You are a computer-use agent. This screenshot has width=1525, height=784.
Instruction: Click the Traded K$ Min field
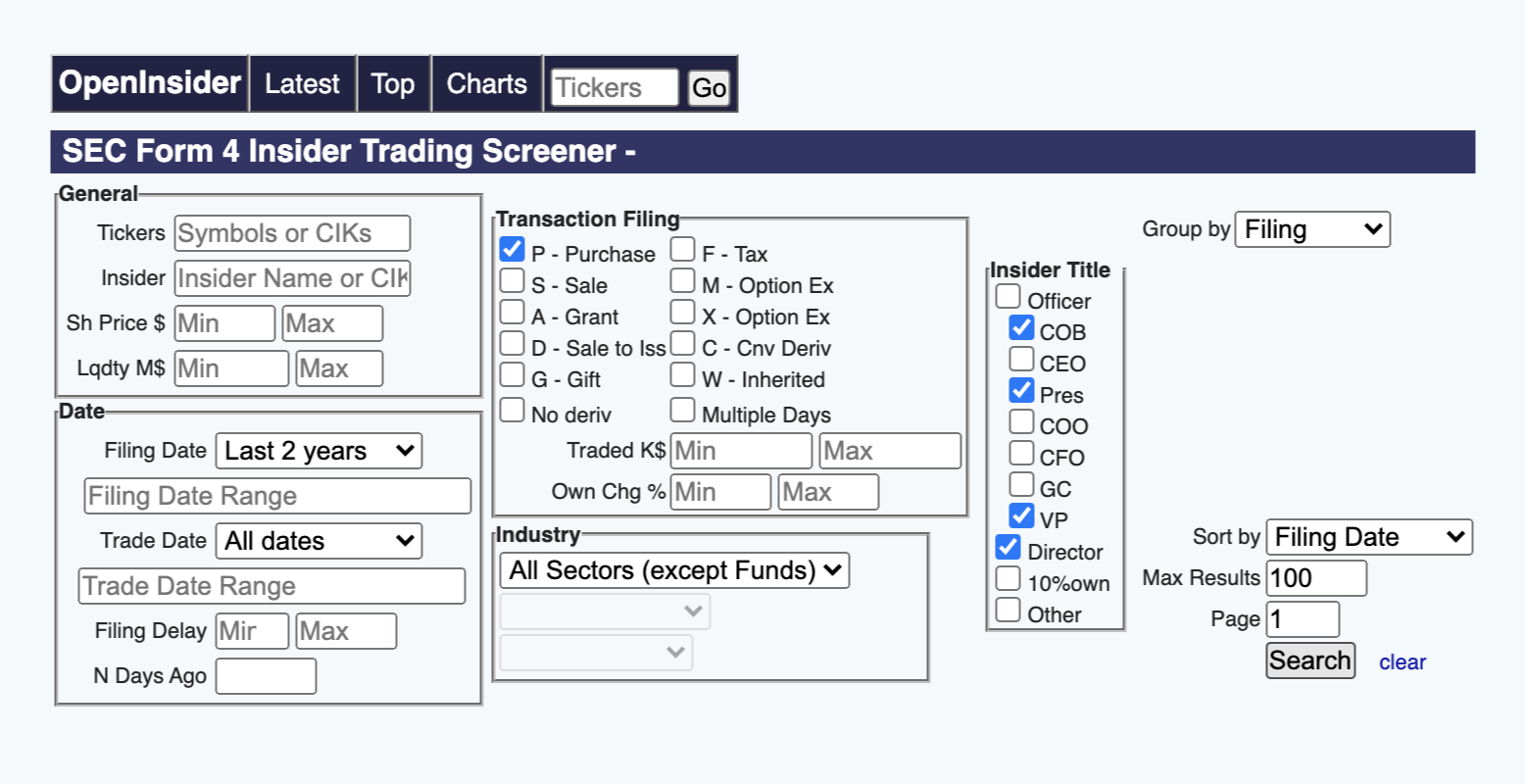pyautogui.click(x=741, y=451)
